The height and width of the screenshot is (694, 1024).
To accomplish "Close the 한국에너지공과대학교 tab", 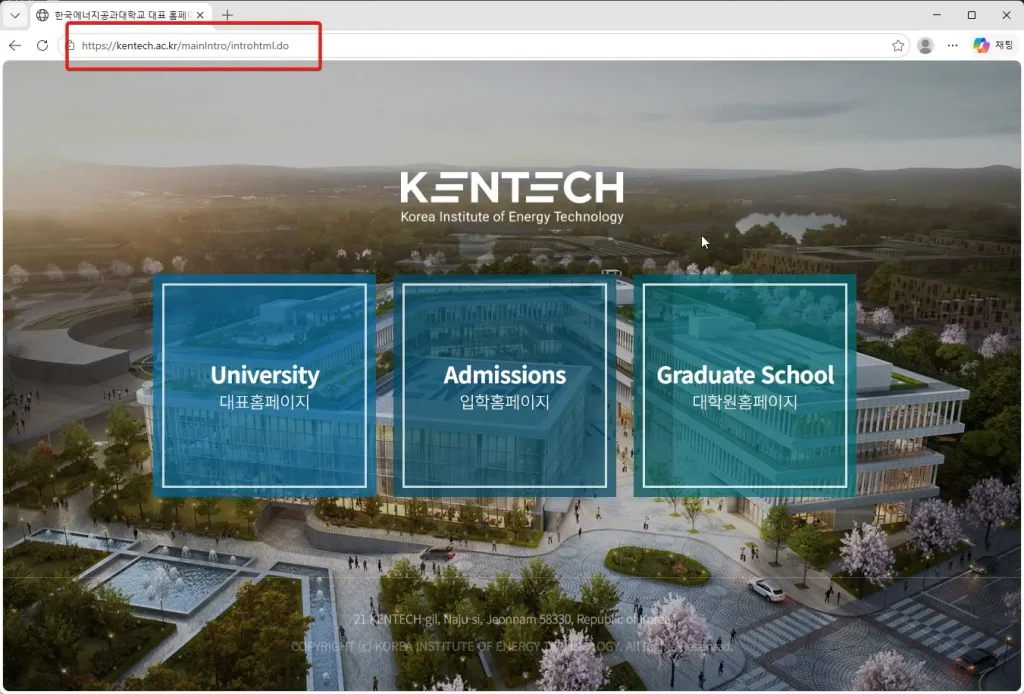I will coord(200,14).
